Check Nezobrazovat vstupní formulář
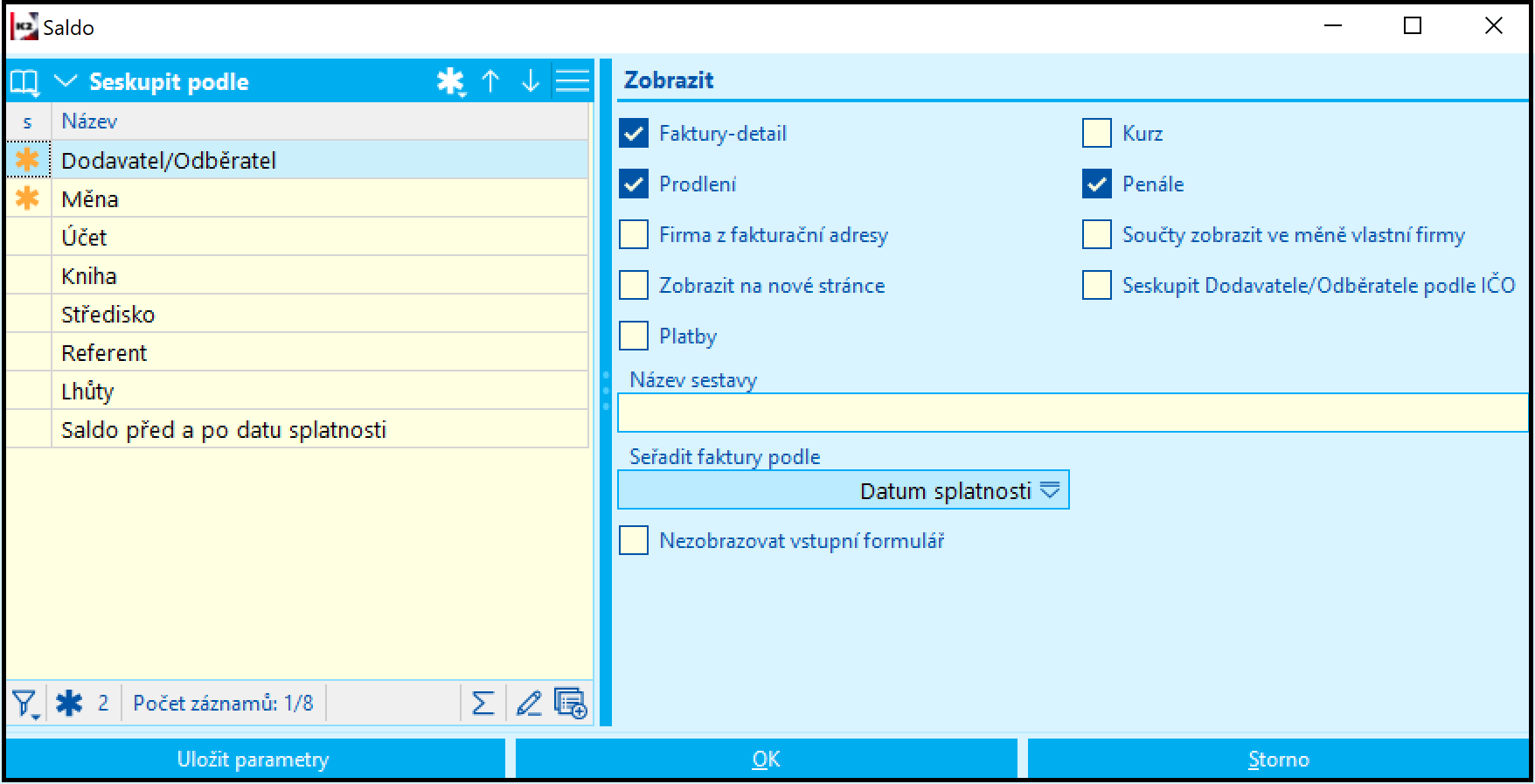This screenshot has height=784, width=1535. (634, 541)
